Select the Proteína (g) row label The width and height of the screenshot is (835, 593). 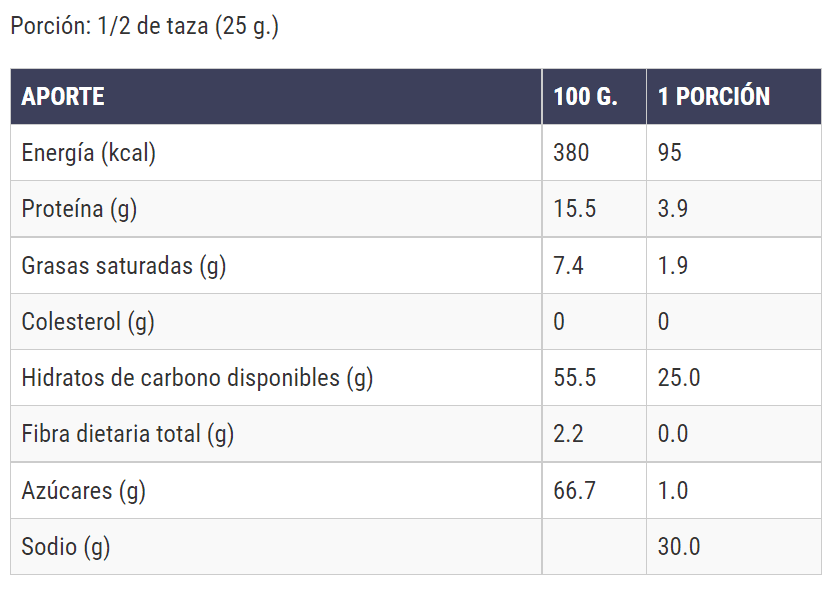[79, 209]
